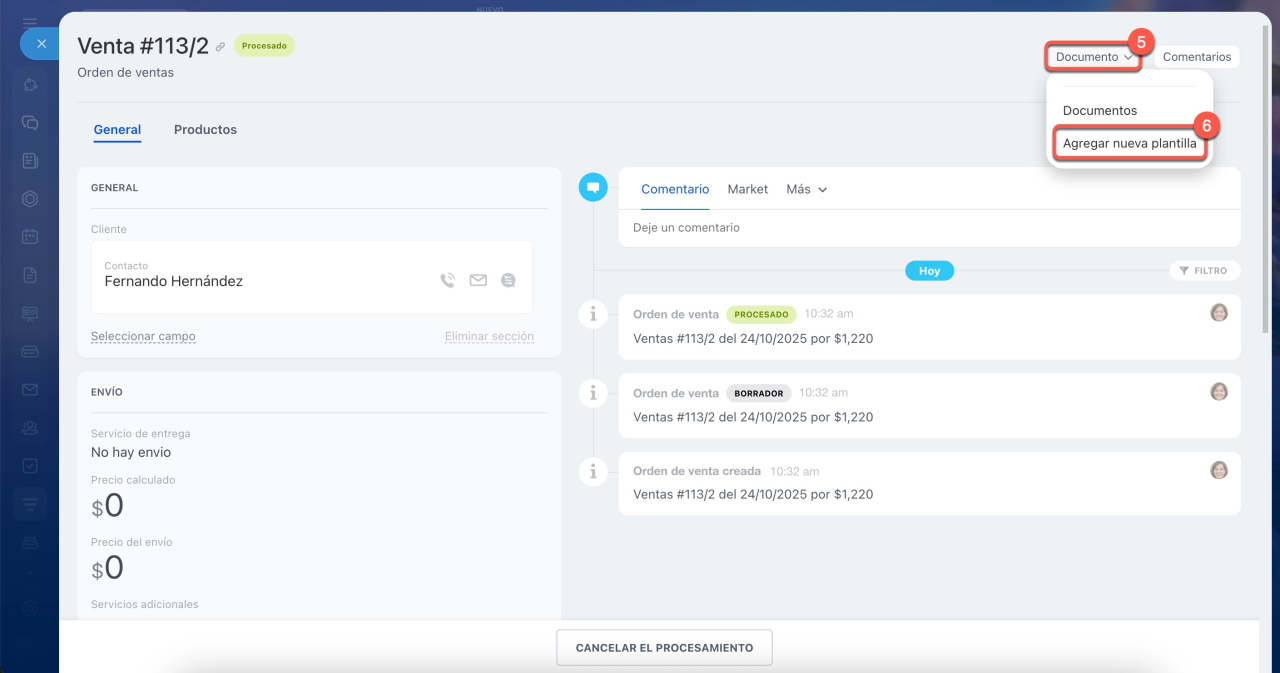
Task: Open the calendar icon in left sidebar
Action: [30, 237]
